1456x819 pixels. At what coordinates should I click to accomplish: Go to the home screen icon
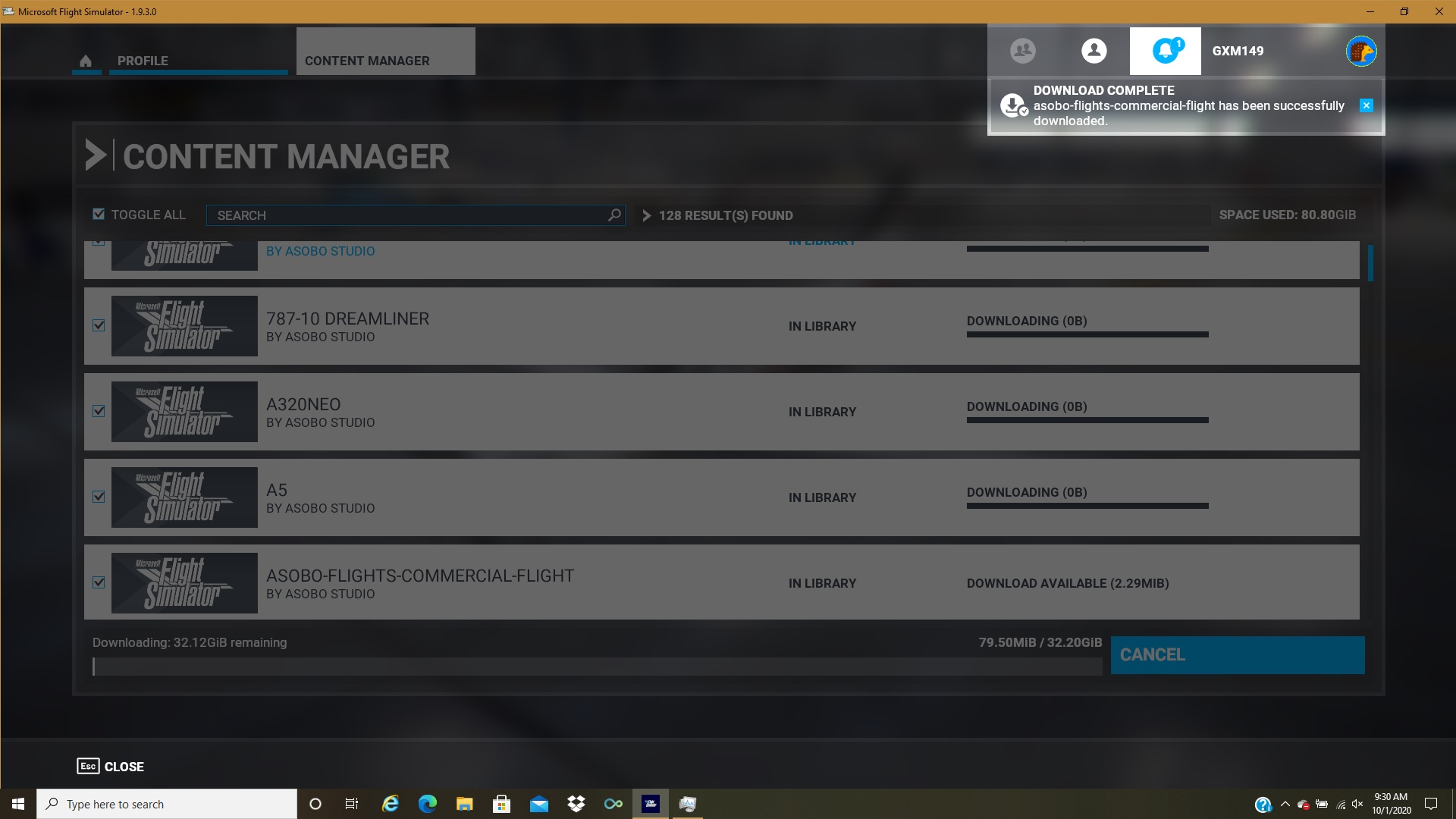click(x=86, y=61)
